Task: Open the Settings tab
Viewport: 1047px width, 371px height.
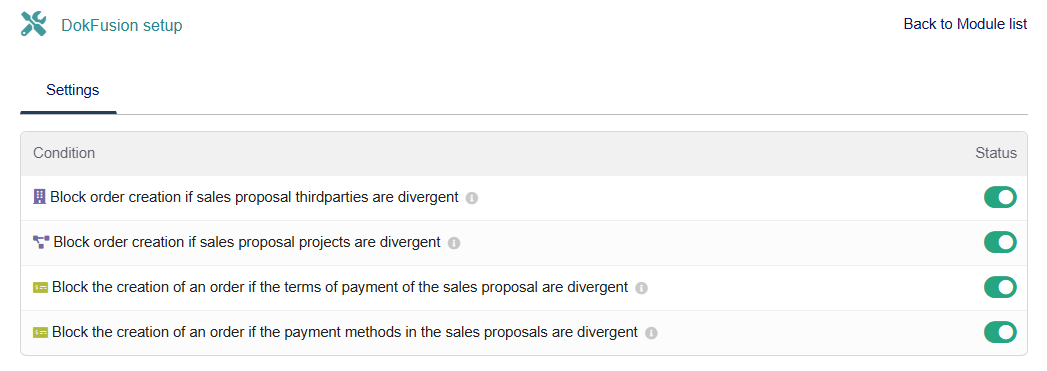Action: click(73, 90)
